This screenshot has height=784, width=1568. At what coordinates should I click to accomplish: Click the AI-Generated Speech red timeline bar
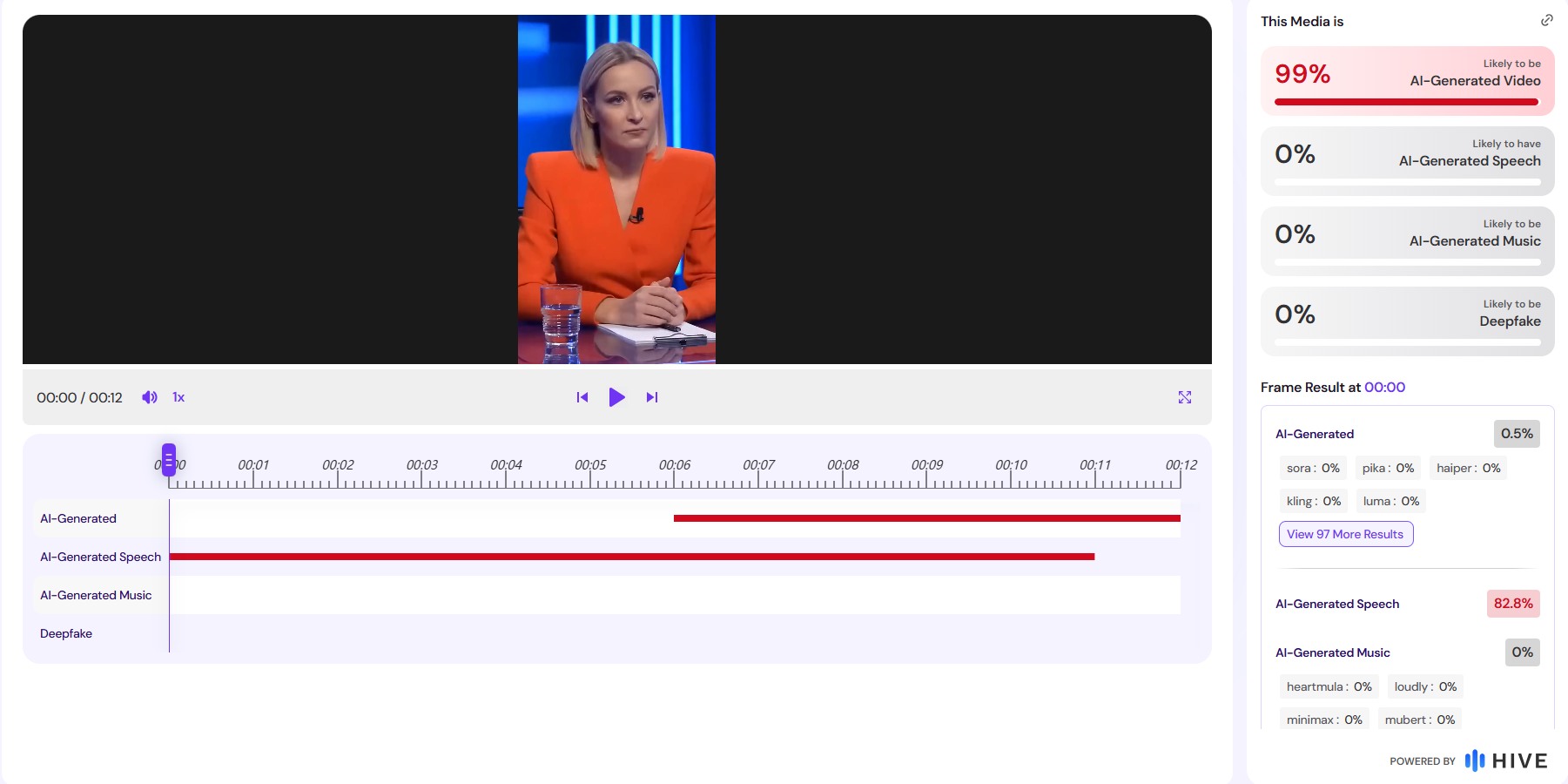(632, 557)
